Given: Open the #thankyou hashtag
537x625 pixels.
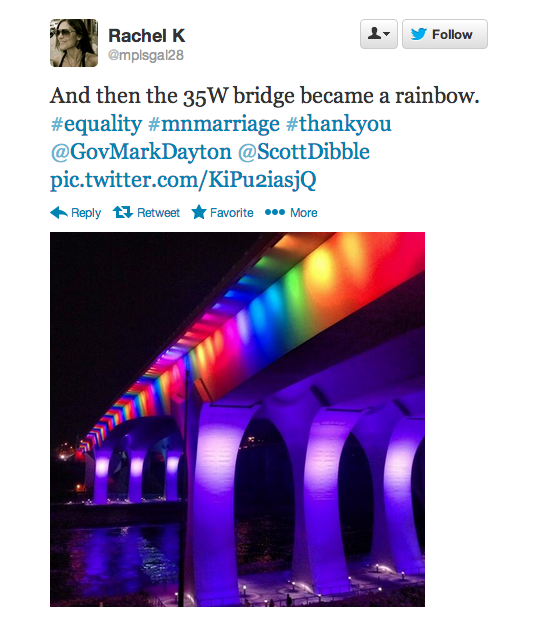Looking at the screenshot, I should pyautogui.click(x=339, y=124).
